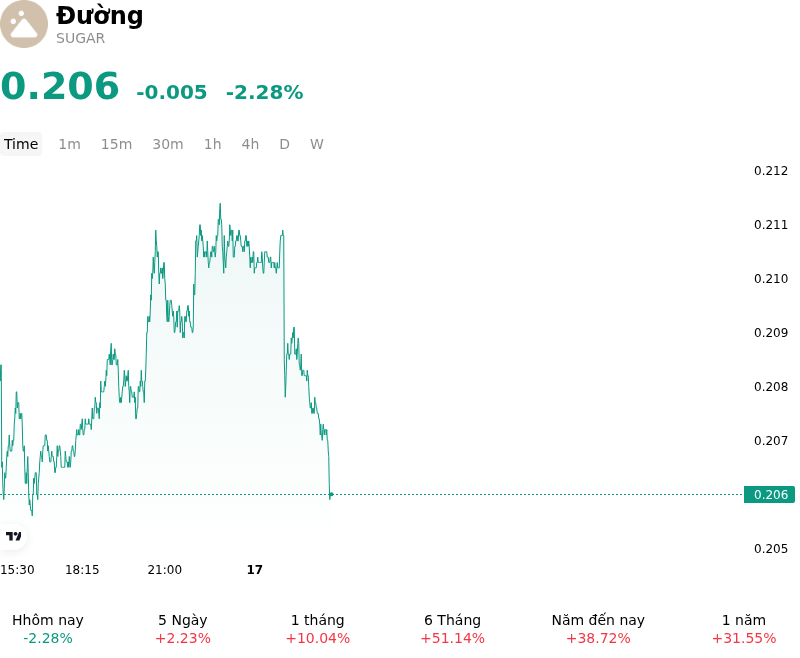Viewport: 800px width, 658px height.
Task: Click the last price dot on chart
Action: pos(331,494)
